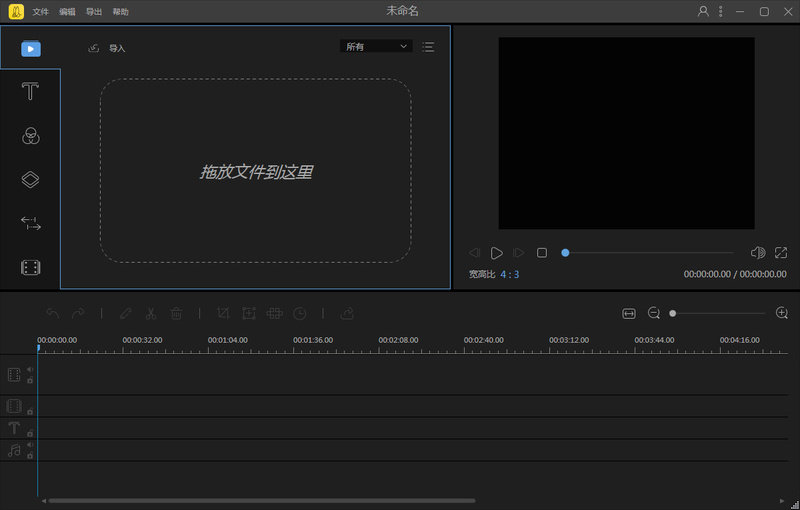Change the 4 : 3 aspect ratio
This screenshot has width=800, height=510.
(509, 274)
